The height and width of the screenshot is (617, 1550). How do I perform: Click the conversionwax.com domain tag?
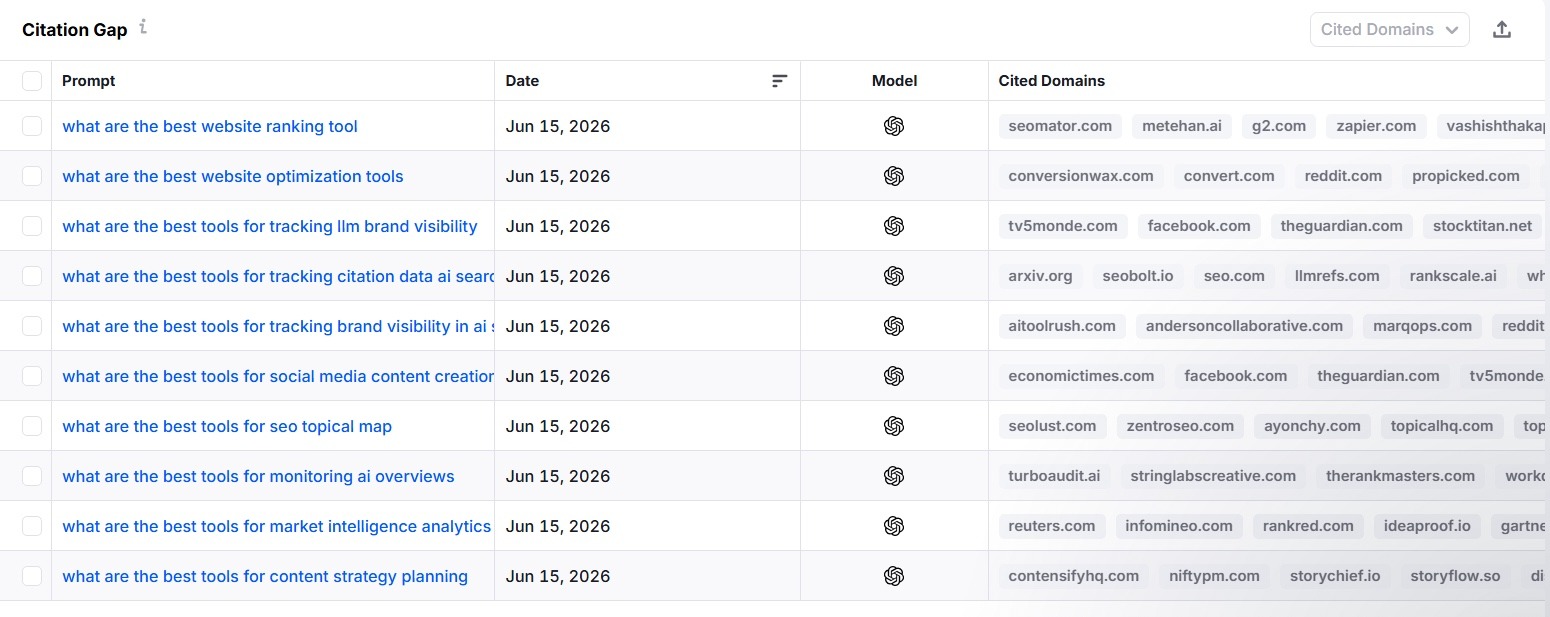pyautogui.click(x=1081, y=176)
